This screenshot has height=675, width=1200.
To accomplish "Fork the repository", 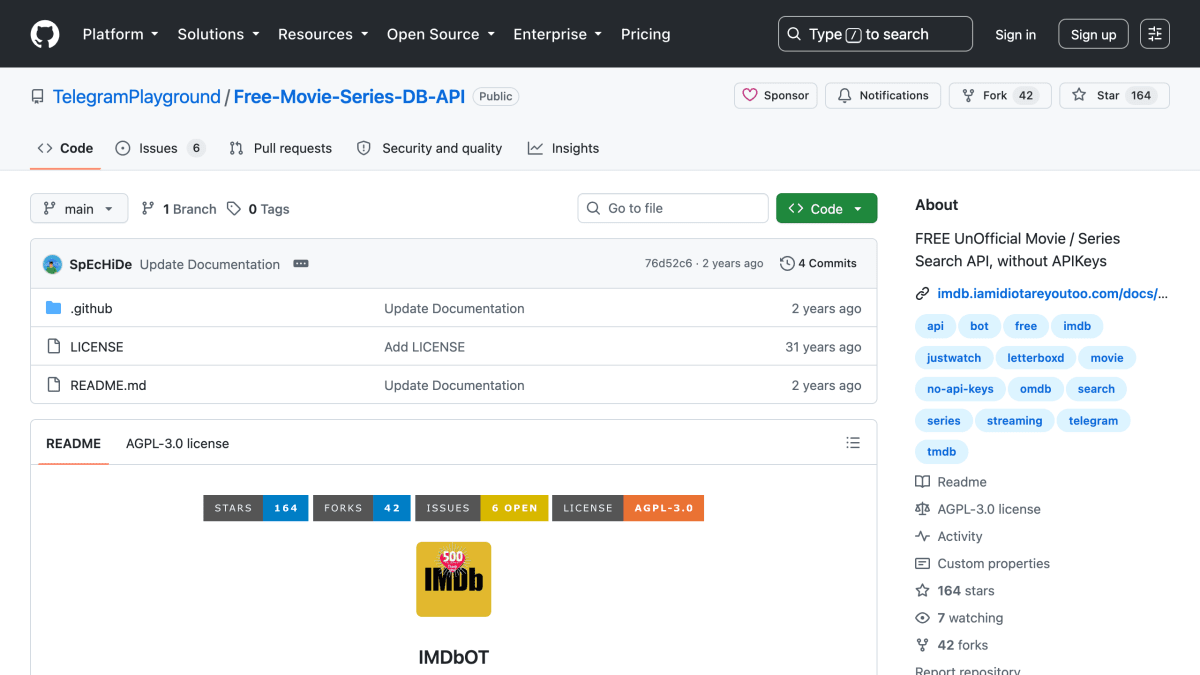I will pyautogui.click(x=998, y=95).
